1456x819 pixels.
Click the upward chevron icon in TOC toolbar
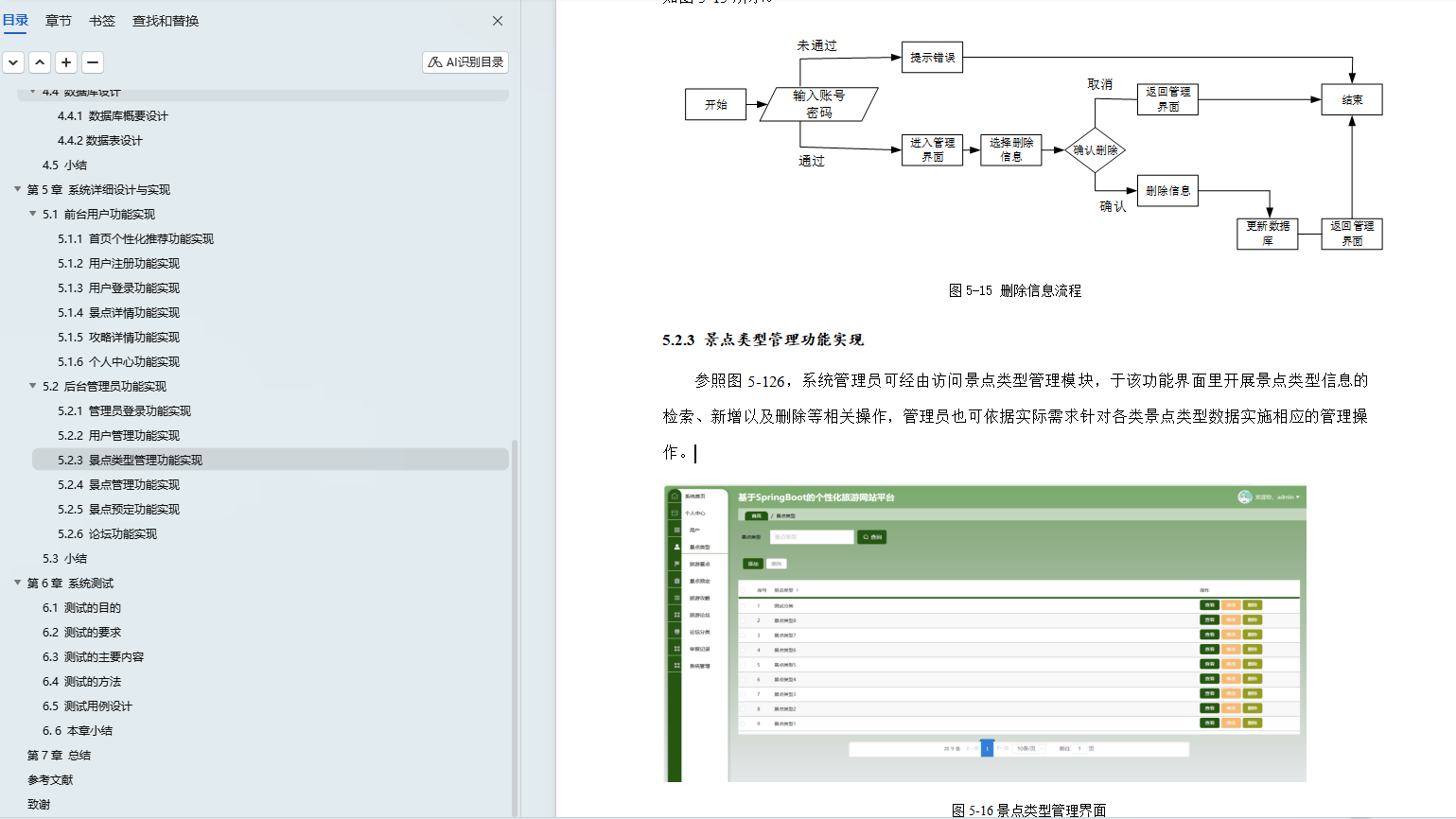[39, 61]
